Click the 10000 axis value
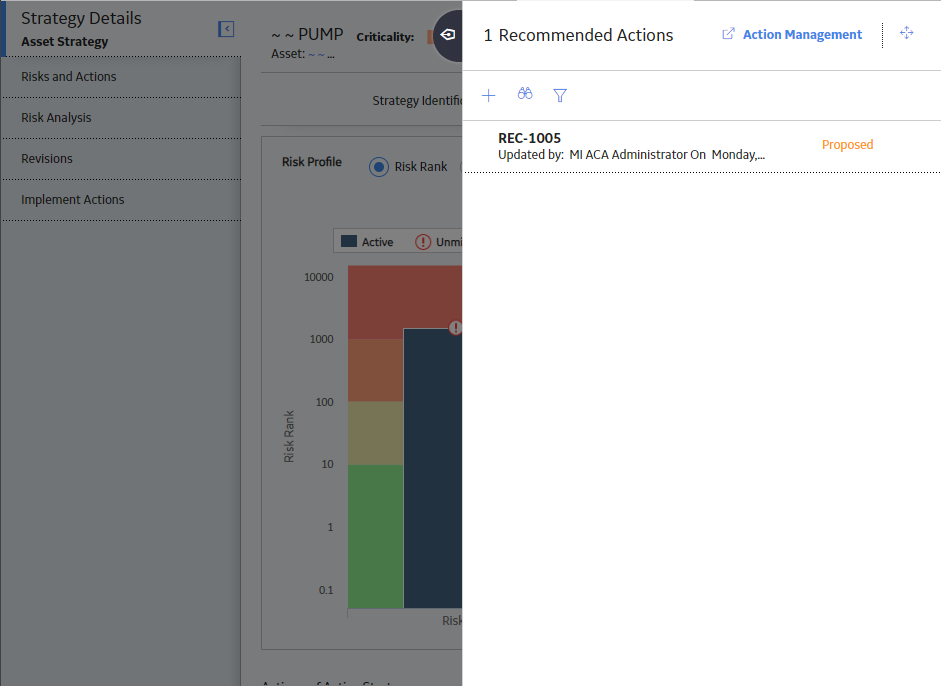The image size is (941, 686). pos(319,277)
